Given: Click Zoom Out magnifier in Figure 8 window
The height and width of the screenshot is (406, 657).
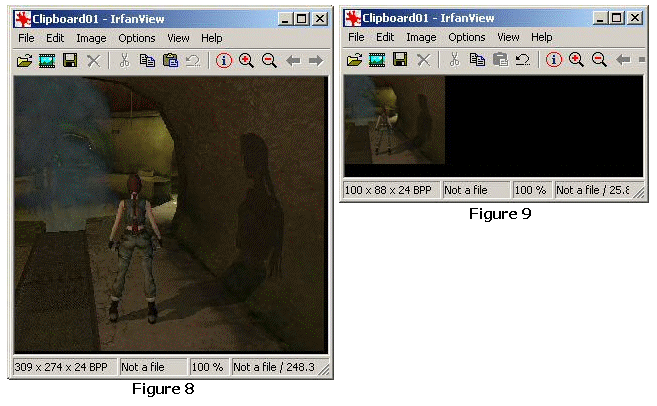Looking at the screenshot, I should pyautogui.click(x=269, y=61).
